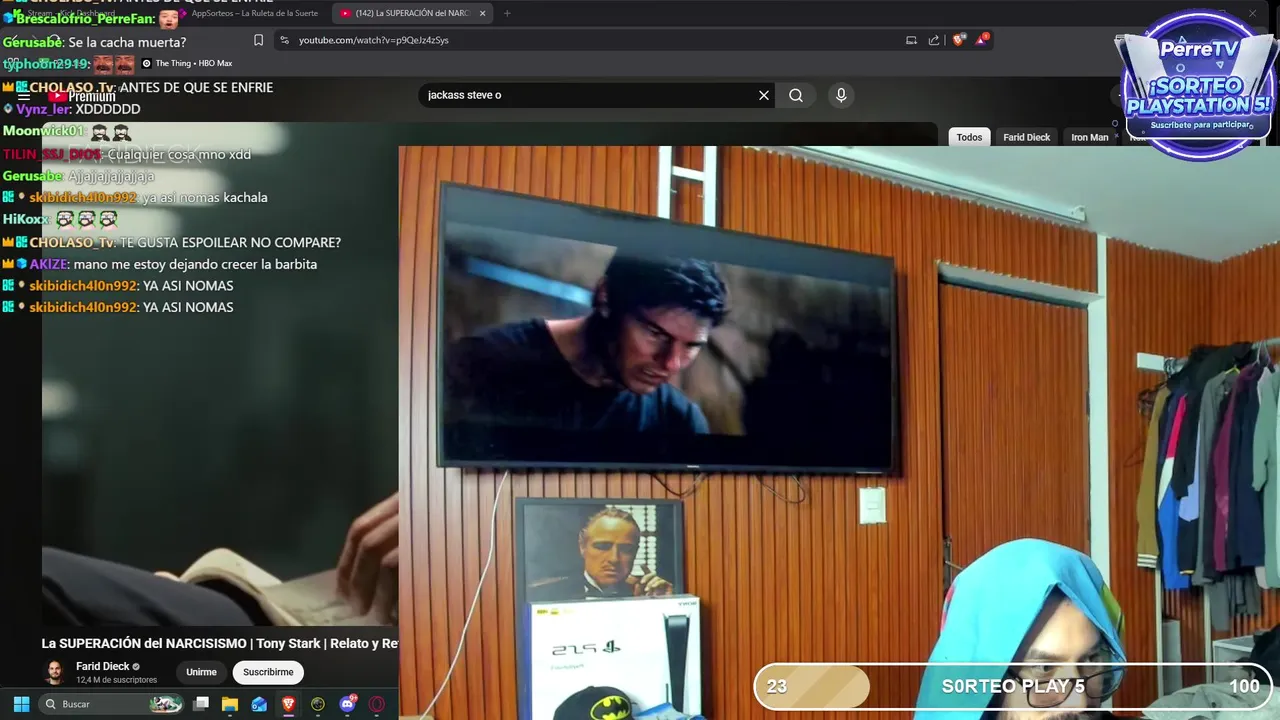Click the Windows taskbar Buscar search box
1280x720 pixels.
point(112,704)
